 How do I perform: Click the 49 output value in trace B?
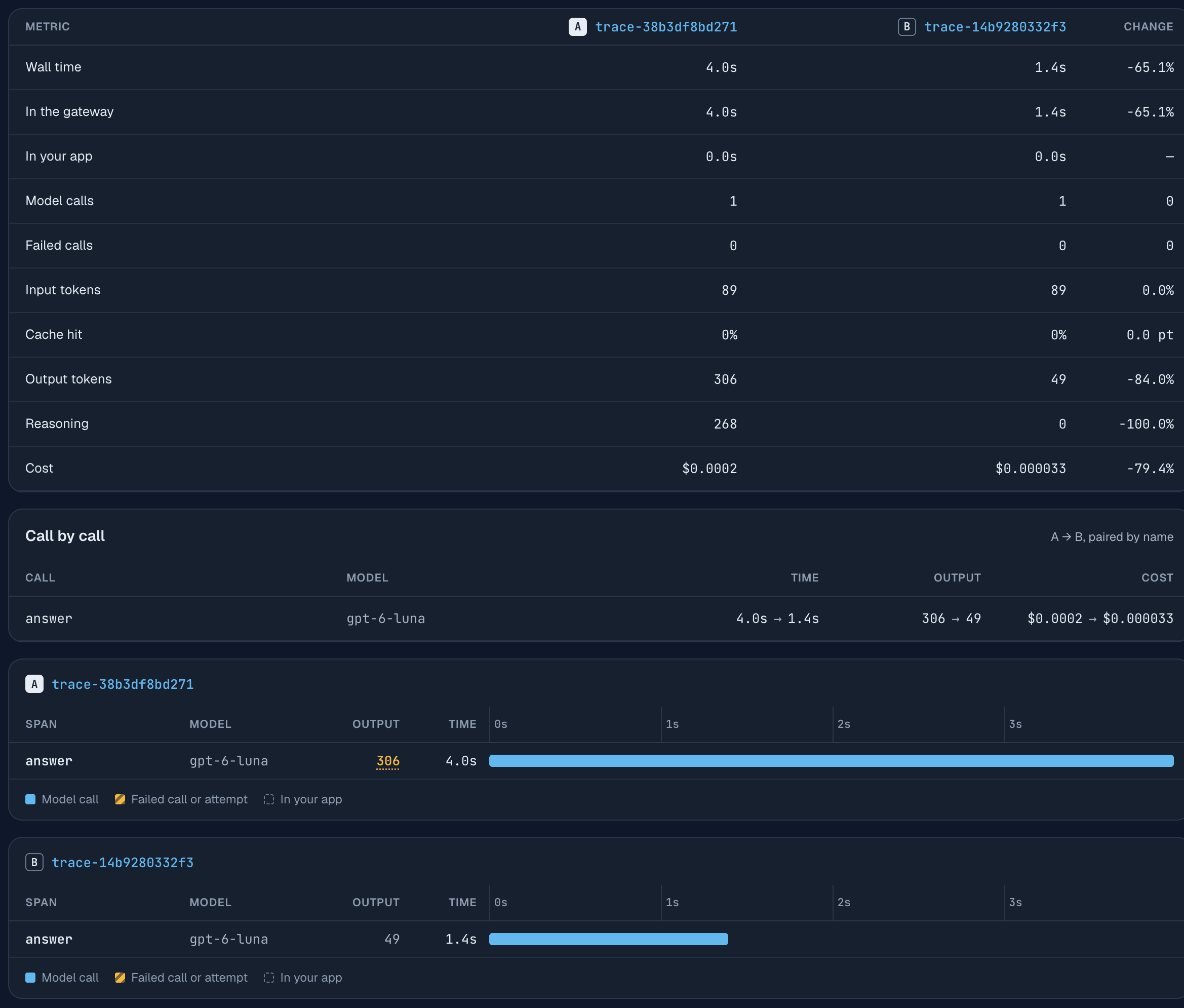pos(392,939)
